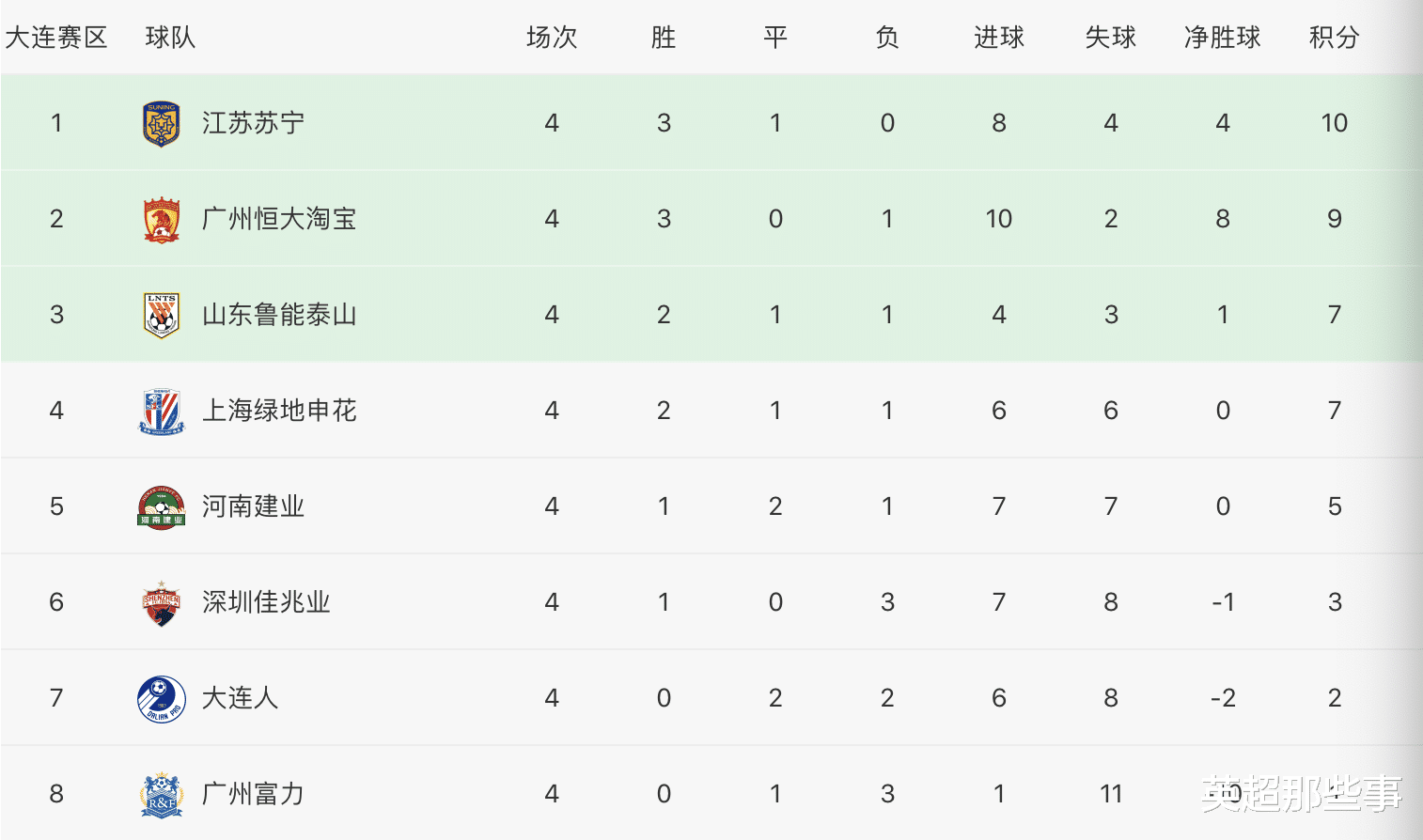Click the Jiangsu Suning team crest
Screen dimensions: 1423x840
tap(162, 124)
